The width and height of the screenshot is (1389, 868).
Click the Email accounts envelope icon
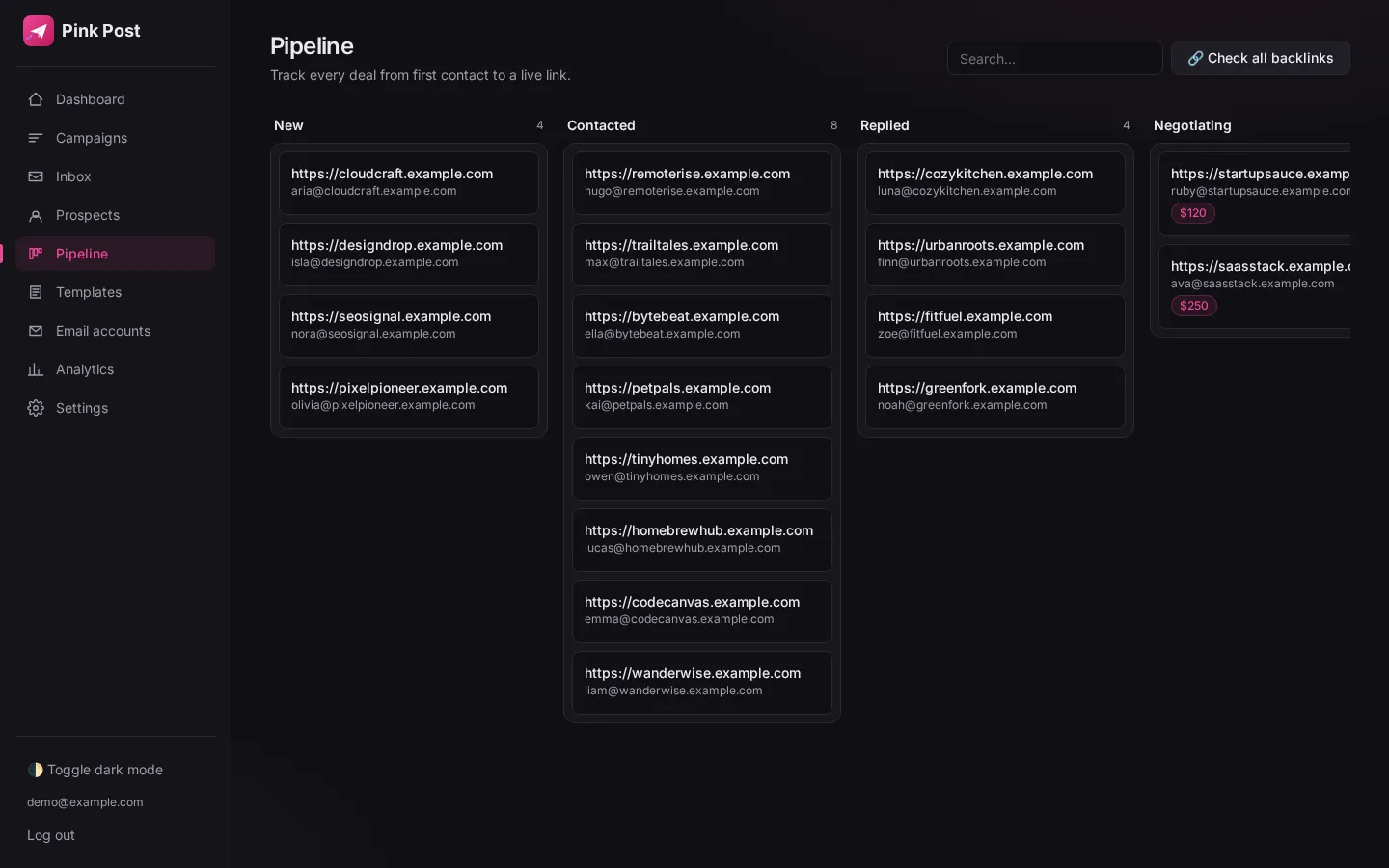[x=36, y=331]
